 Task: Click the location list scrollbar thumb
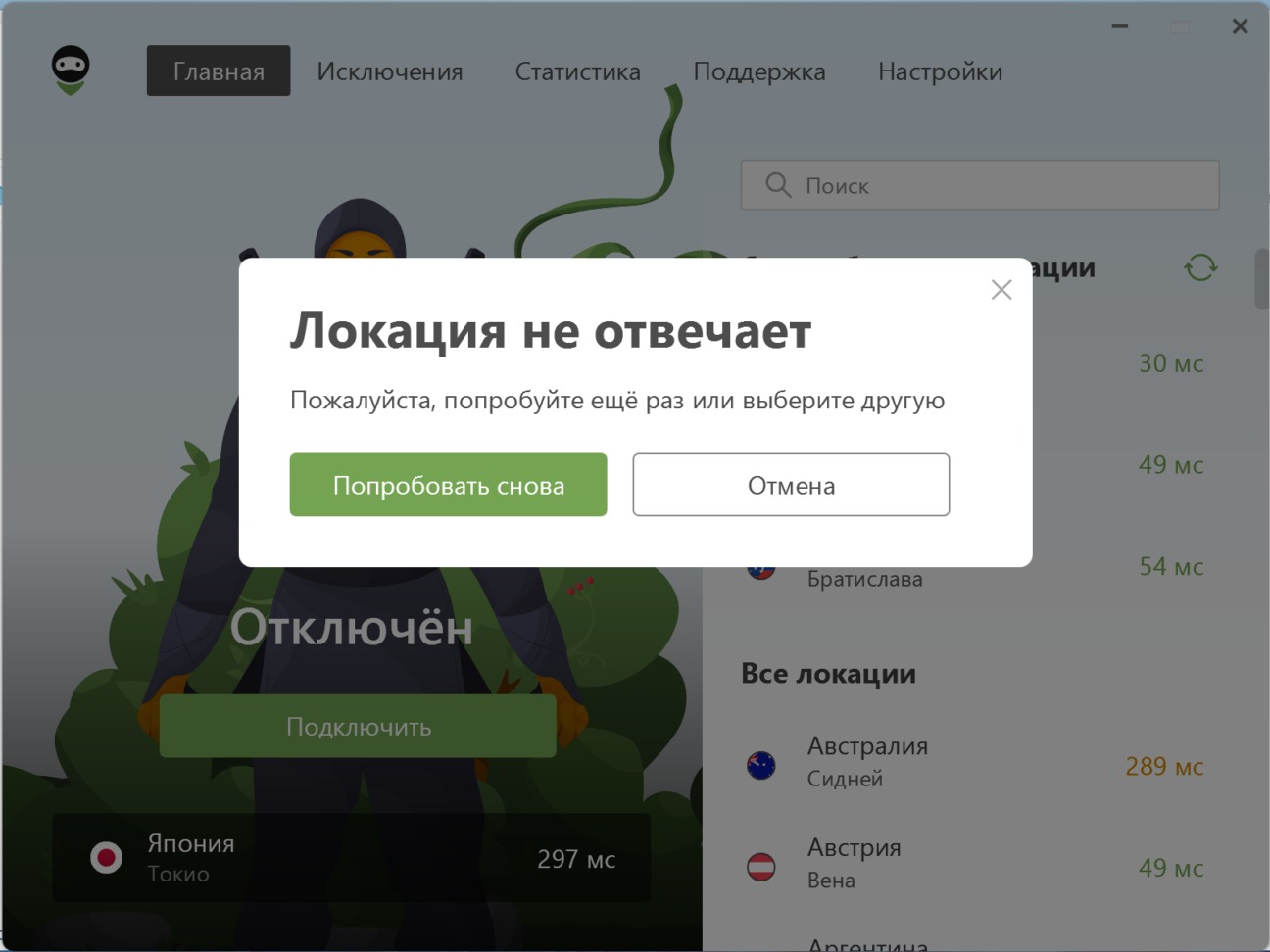tap(1261, 279)
